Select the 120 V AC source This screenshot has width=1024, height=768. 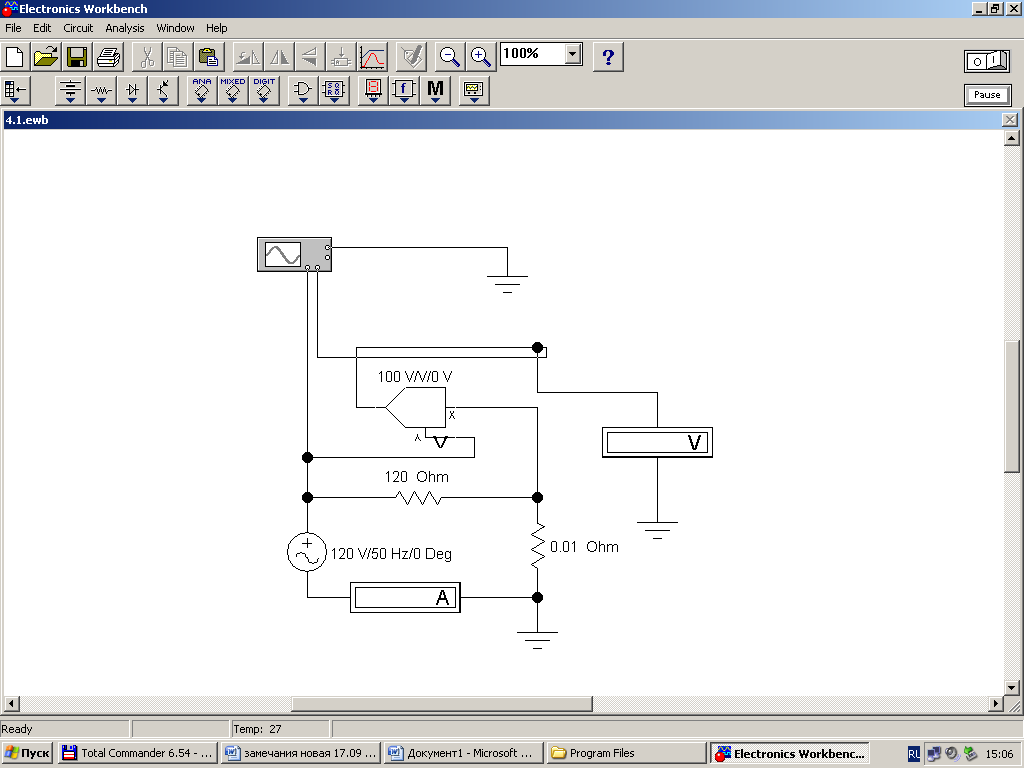(307, 552)
